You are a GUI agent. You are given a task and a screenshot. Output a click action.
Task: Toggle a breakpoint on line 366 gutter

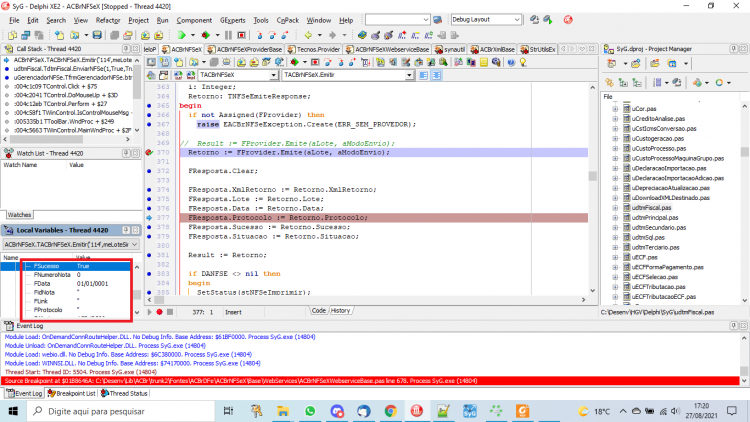tap(149, 115)
